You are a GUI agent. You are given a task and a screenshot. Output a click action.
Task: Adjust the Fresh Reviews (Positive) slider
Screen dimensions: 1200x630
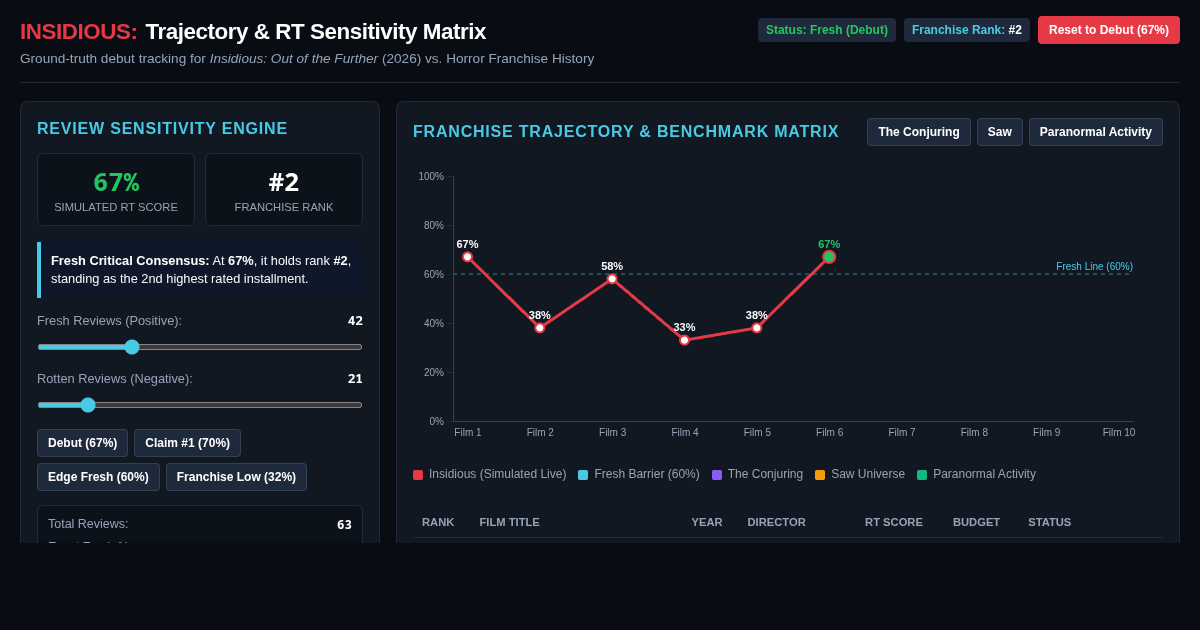(x=200, y=347)
